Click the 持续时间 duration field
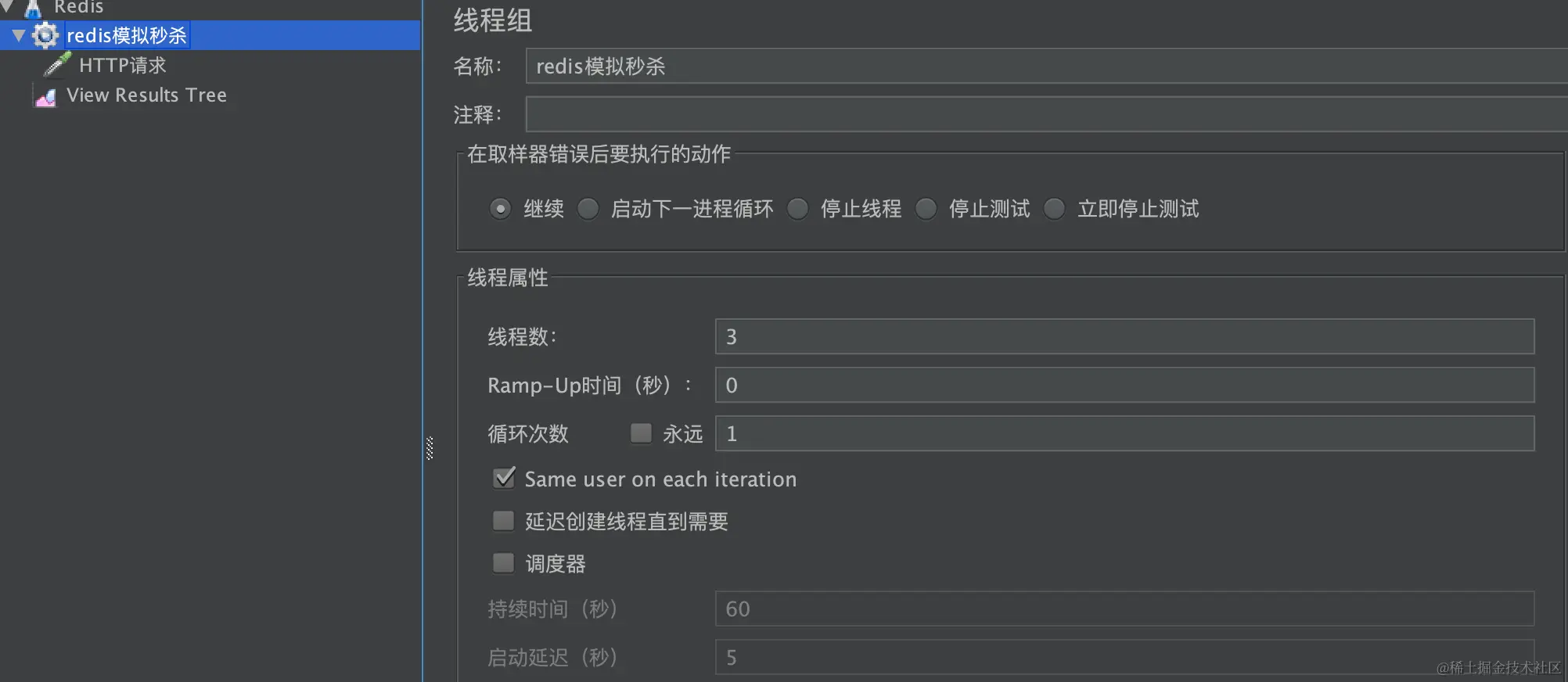 (x=1124, y=608)
